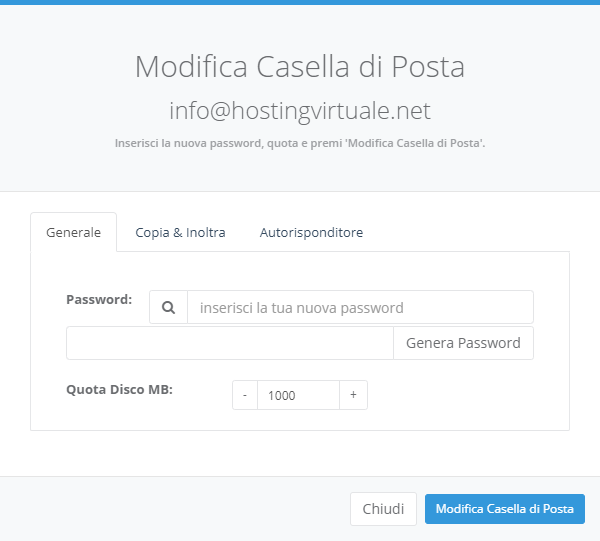Switch to the Copia & Inoltra tab
This screenshot has height=541, width=600.
(x=180, y=232)
